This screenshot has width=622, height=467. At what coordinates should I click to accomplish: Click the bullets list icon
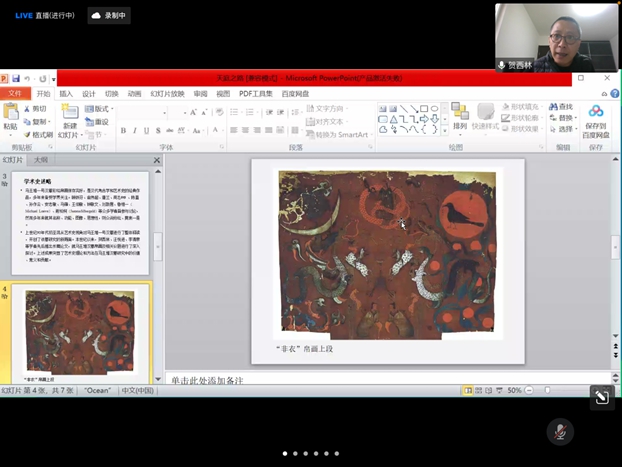pos(234,112)
